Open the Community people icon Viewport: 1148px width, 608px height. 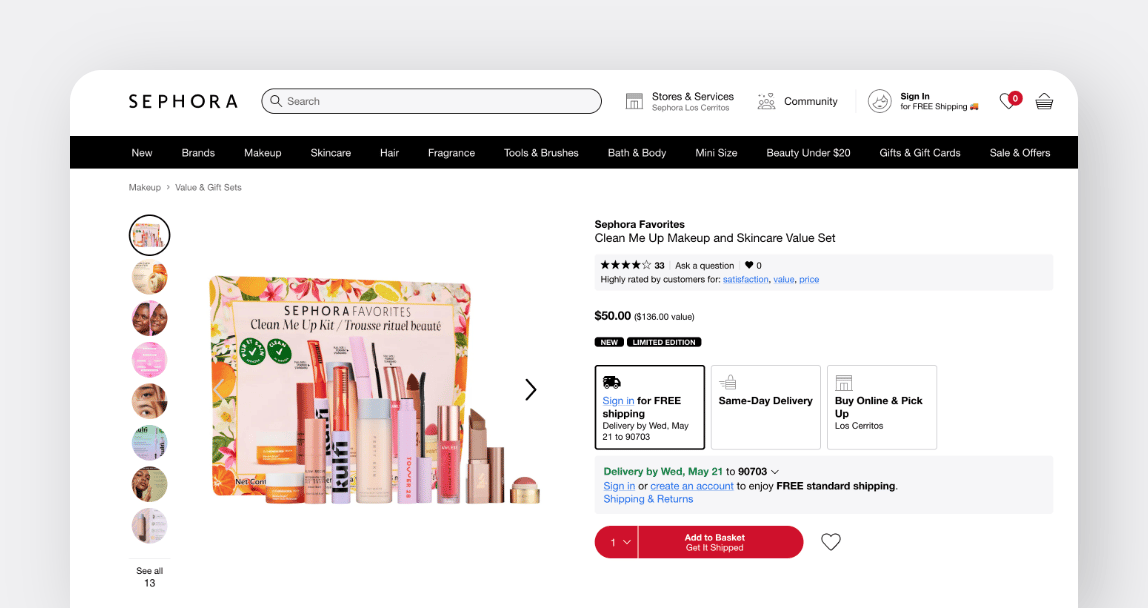(767, 101)
